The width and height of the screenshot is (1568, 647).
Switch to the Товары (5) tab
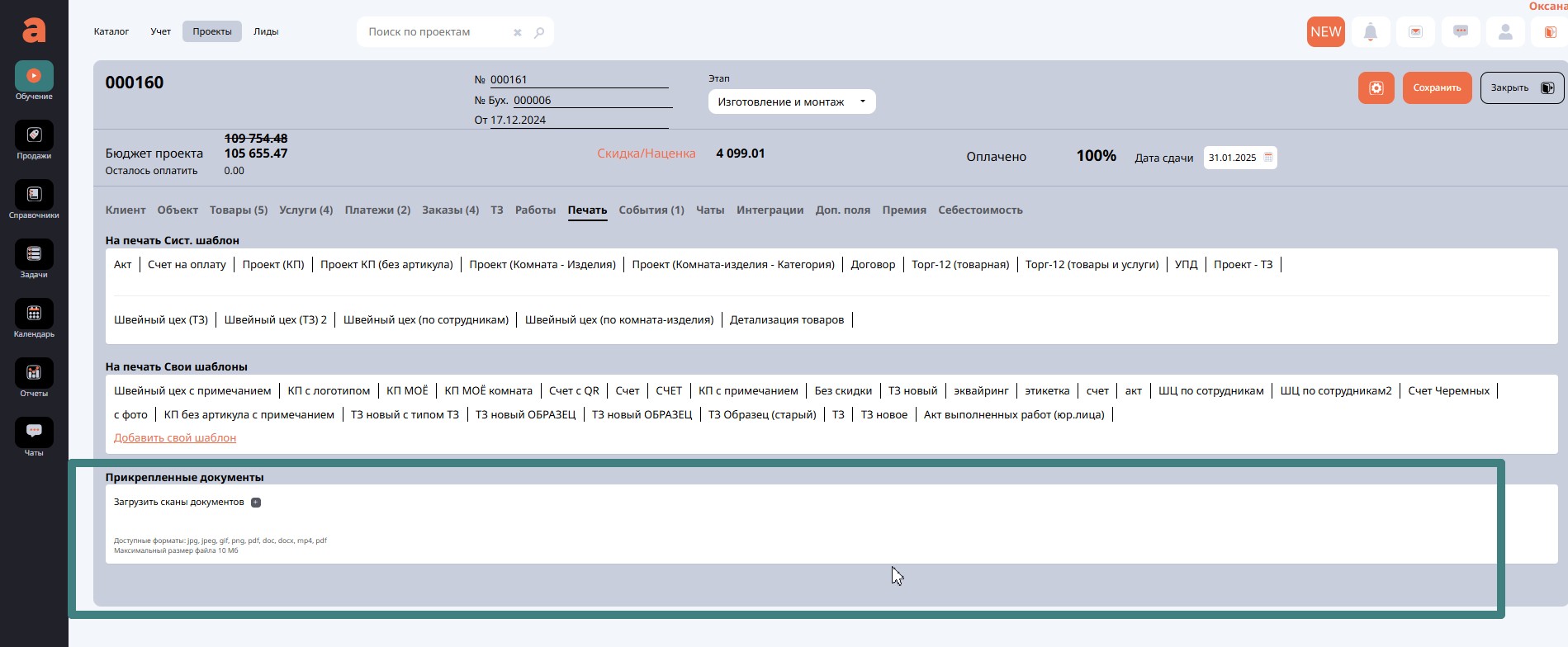(239, 210)
